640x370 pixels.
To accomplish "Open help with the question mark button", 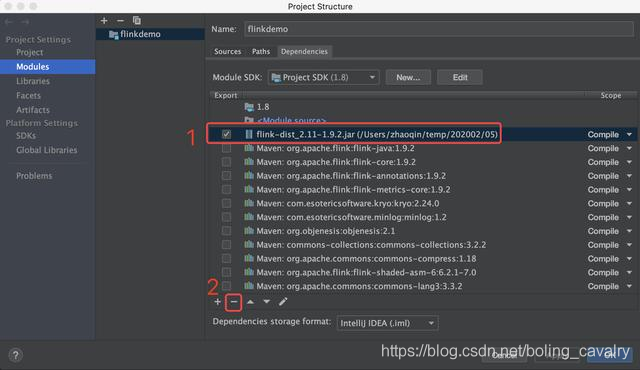I will pos(16,355).
